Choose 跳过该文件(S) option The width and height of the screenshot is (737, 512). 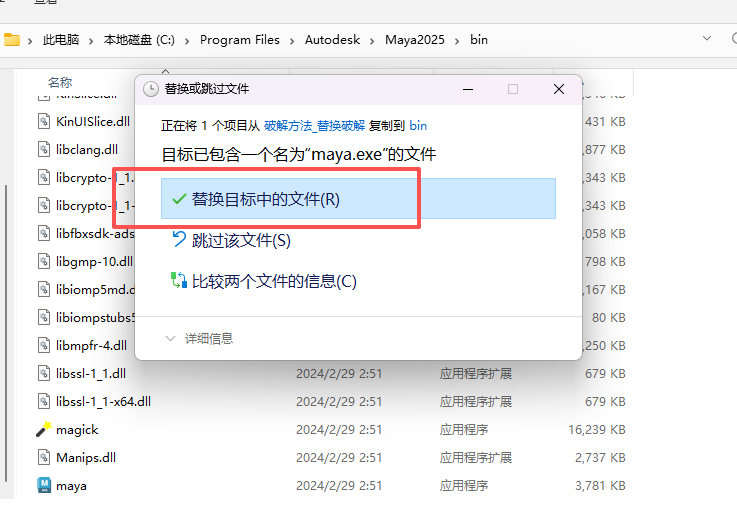[241, 240]
